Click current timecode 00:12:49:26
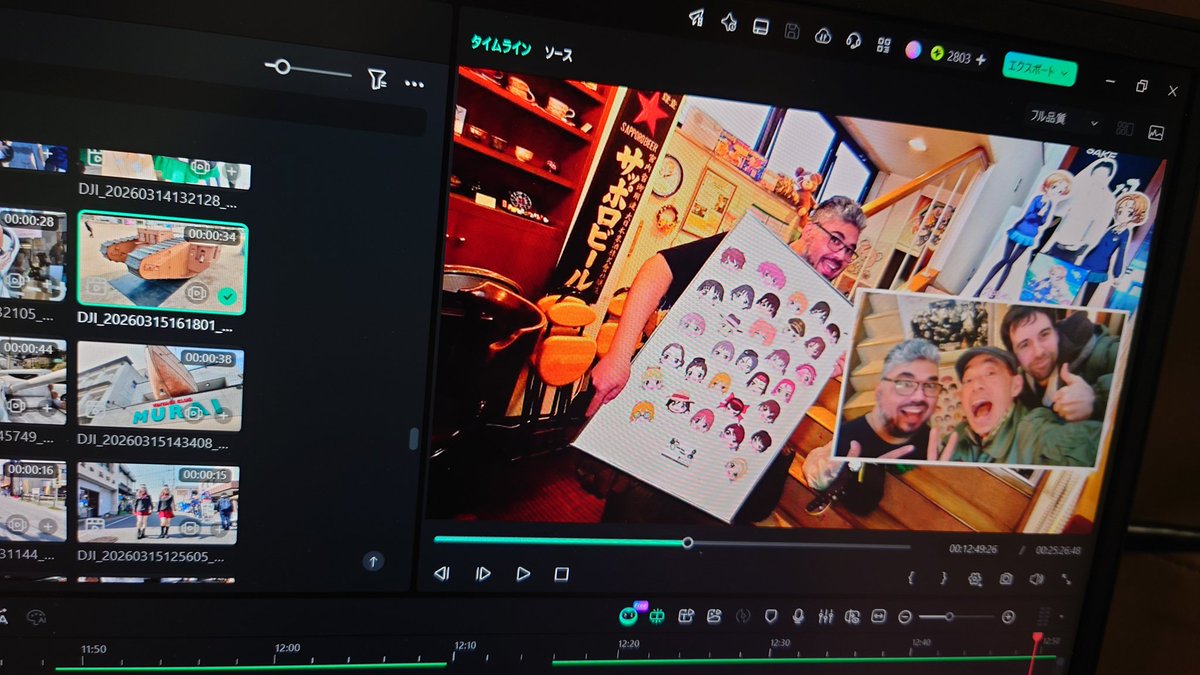This screenshot has width=1200, height=675. [x=975, y=548]
